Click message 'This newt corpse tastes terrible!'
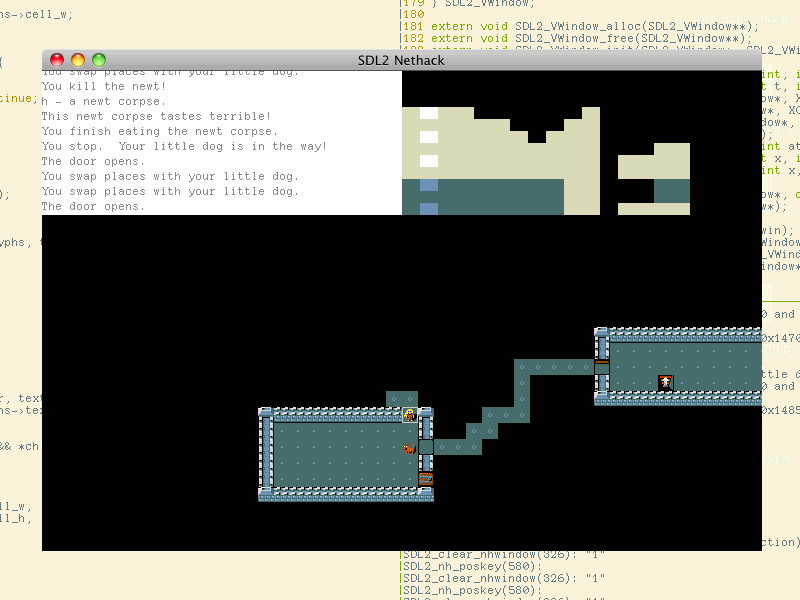The height and width of the screenshot is (600, 800). [156, 116]
